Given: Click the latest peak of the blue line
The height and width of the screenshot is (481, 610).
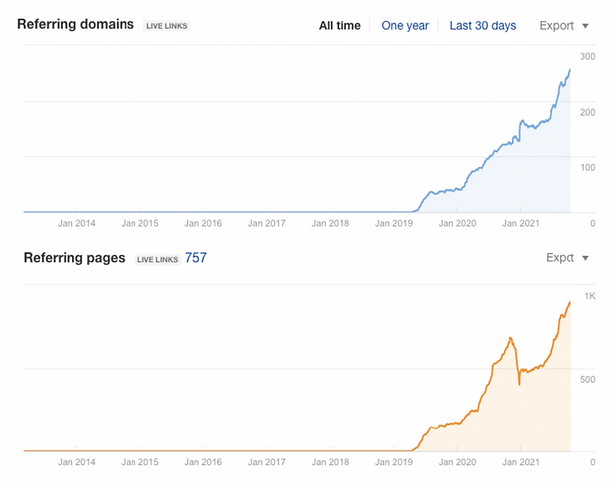Looking at the screenshot, I should point(570,70).
